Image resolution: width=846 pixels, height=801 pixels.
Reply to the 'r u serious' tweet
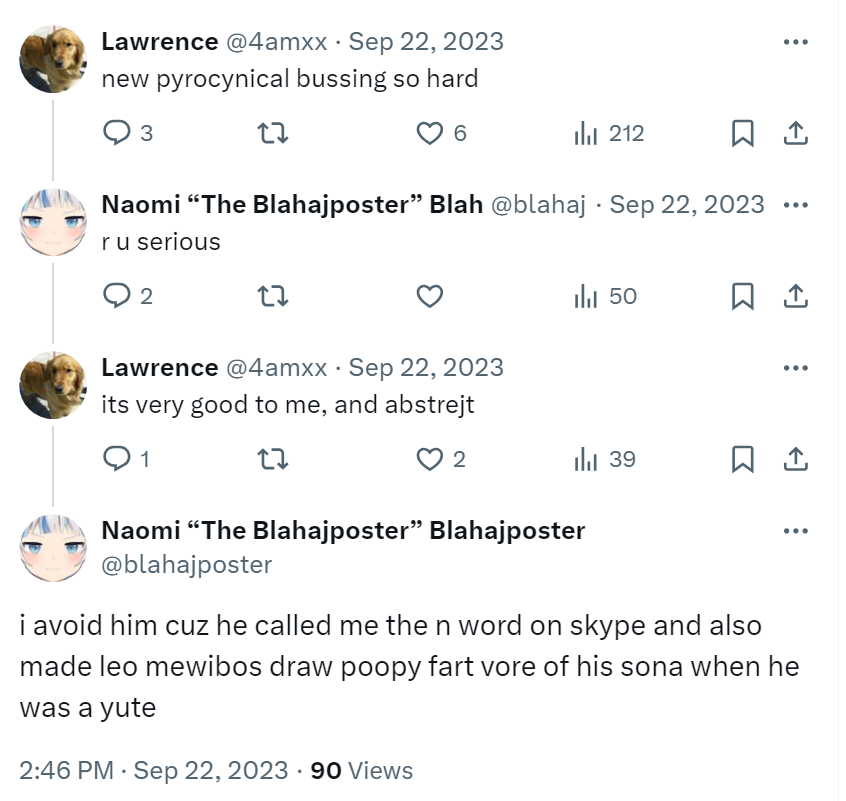[x=117, y=296]
